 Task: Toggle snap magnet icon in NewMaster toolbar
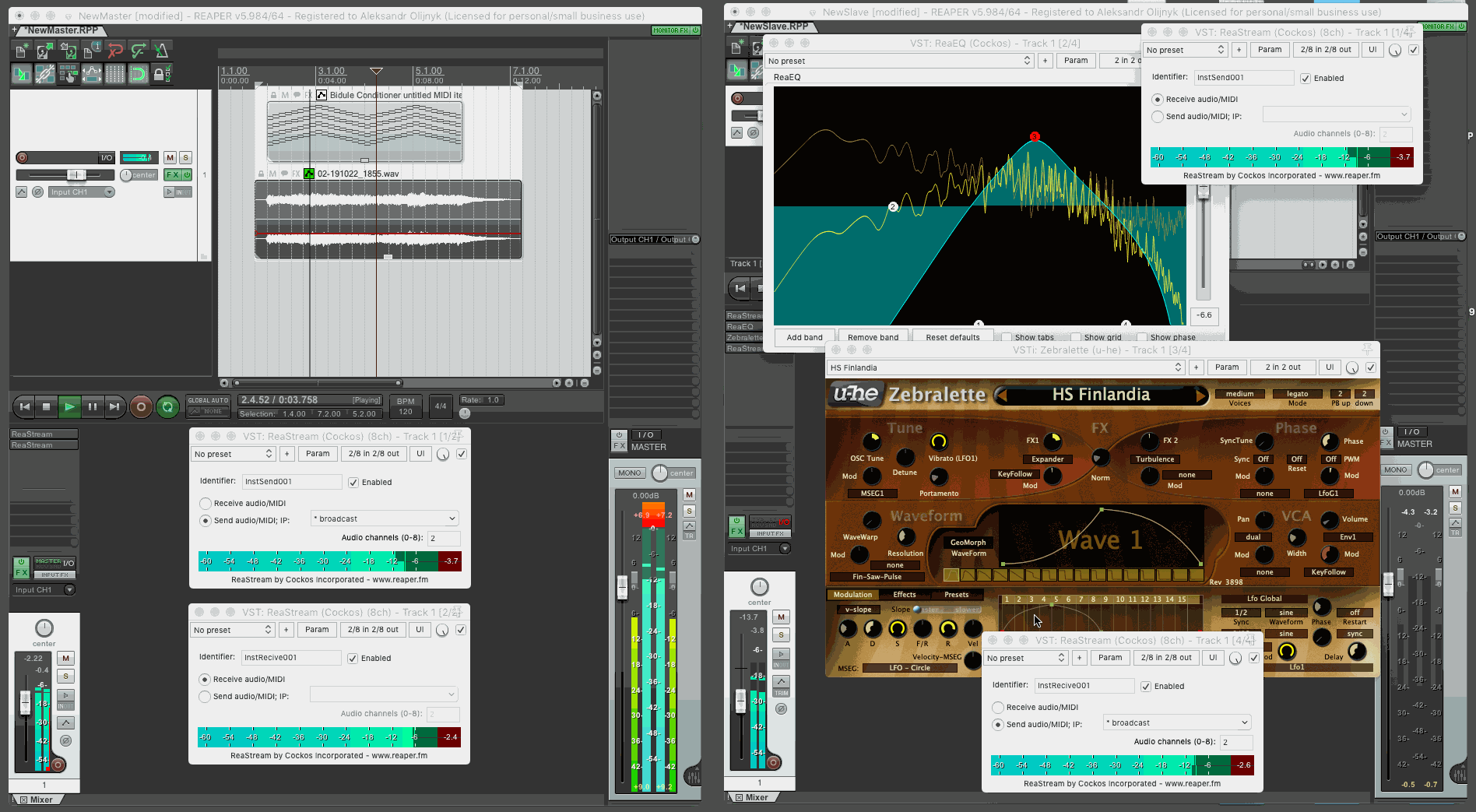pos(139,74)
